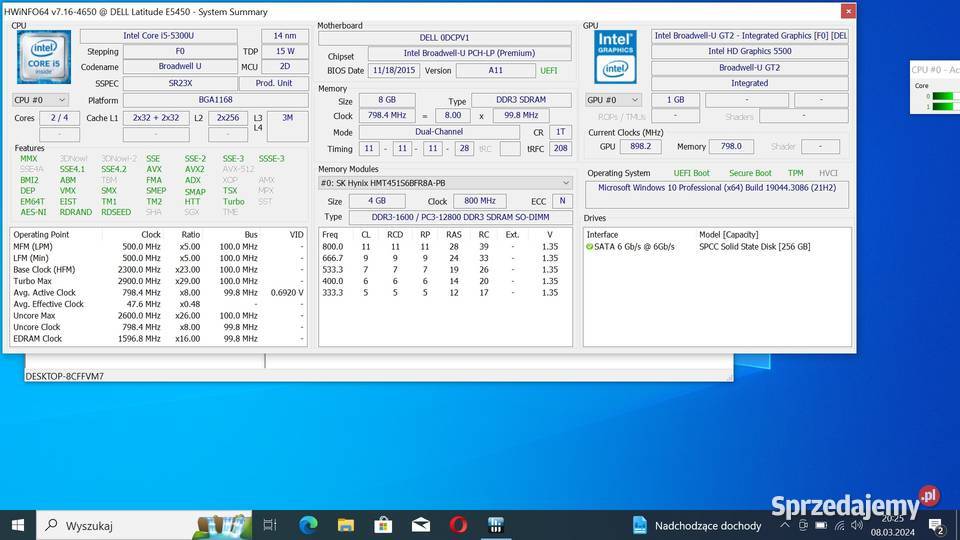Click the SSPEC value SR23X
960x540 pixels.
pos(180,83)
